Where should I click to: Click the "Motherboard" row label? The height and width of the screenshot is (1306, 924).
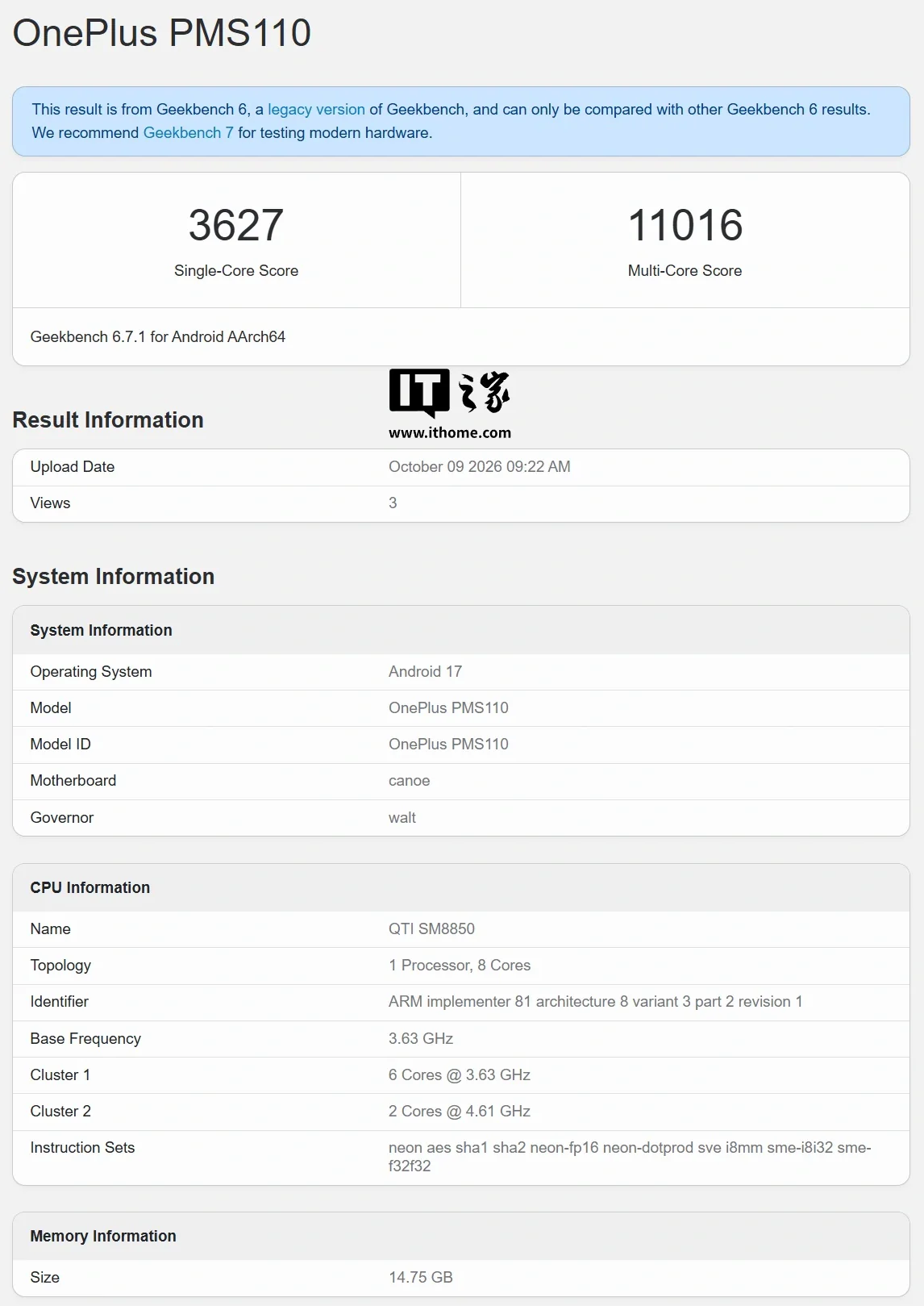point(73,781)
